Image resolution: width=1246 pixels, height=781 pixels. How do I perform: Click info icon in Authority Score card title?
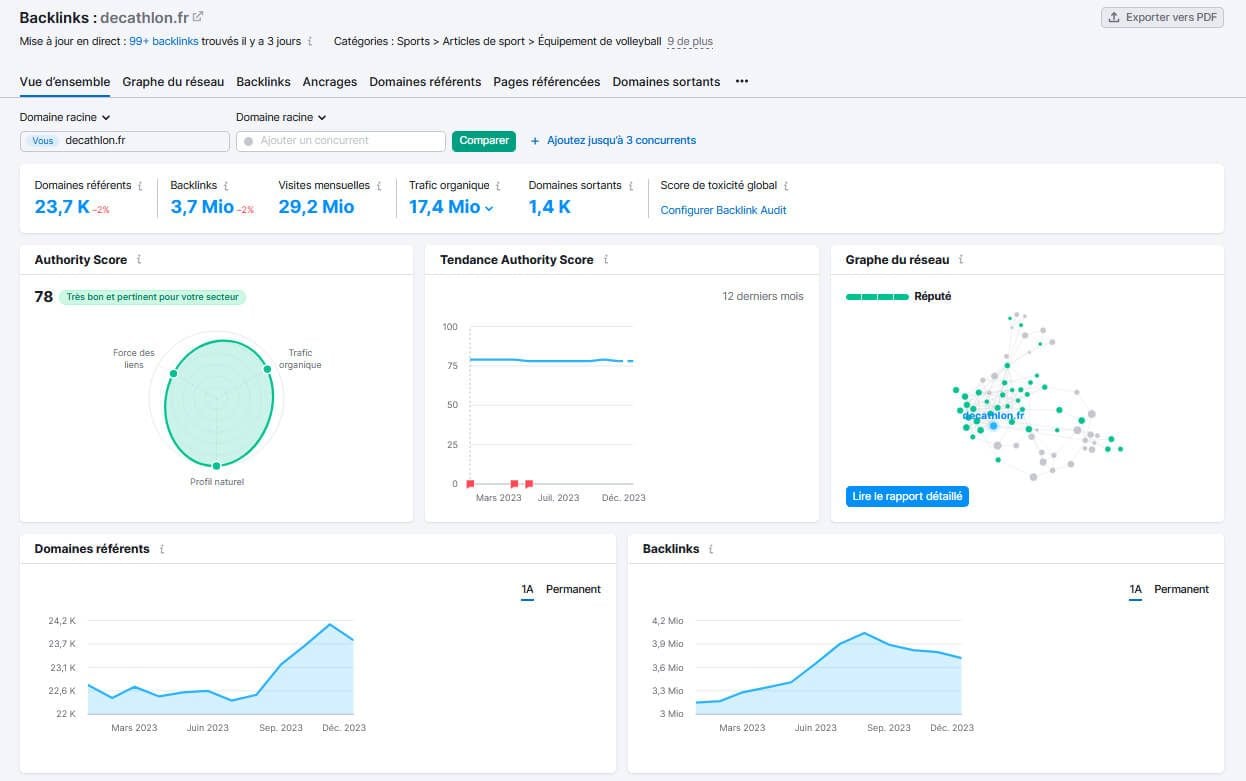pos(139,260)
